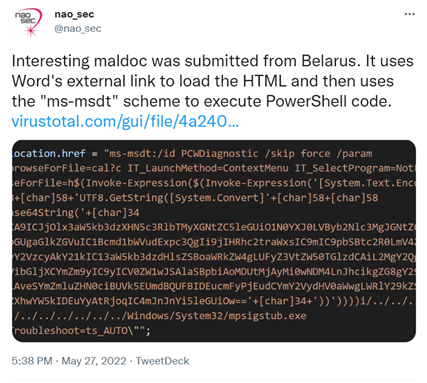Screen dimensions: 427x383
Task: Click PCWDiagnostic text in the code image
Action: [x=219, y=154]
